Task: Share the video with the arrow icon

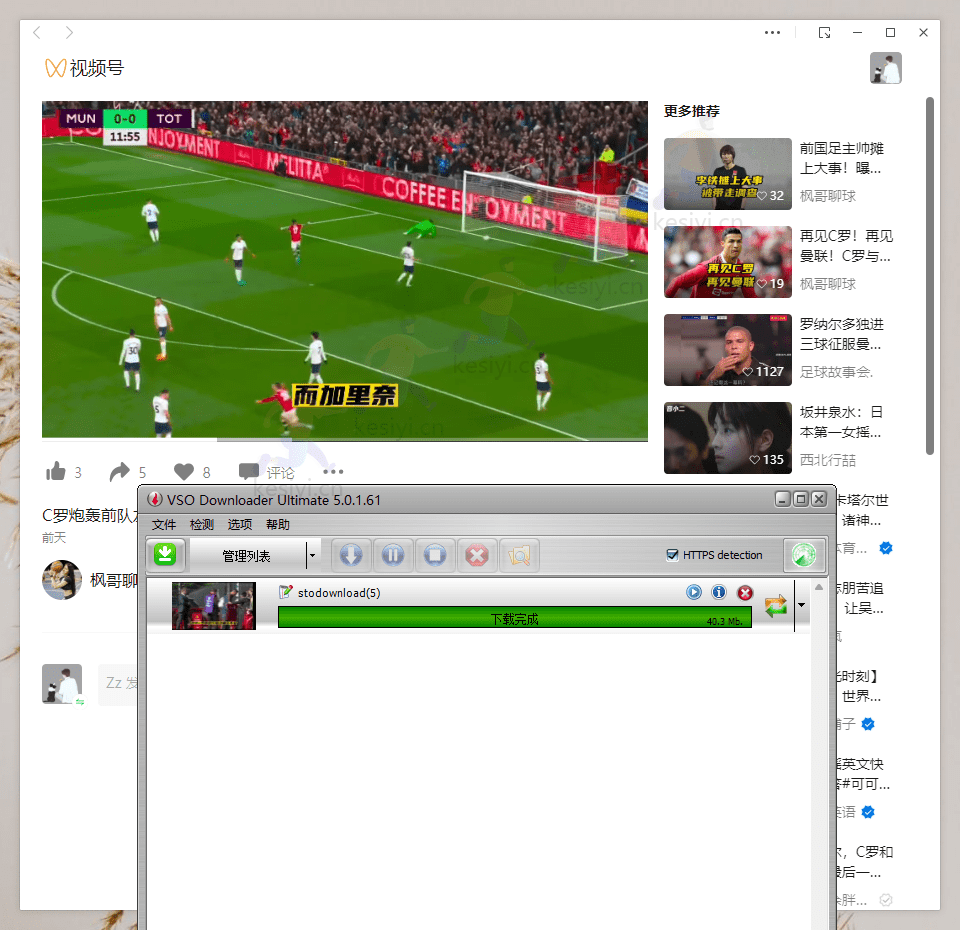Action: click(x=119, y=471)
